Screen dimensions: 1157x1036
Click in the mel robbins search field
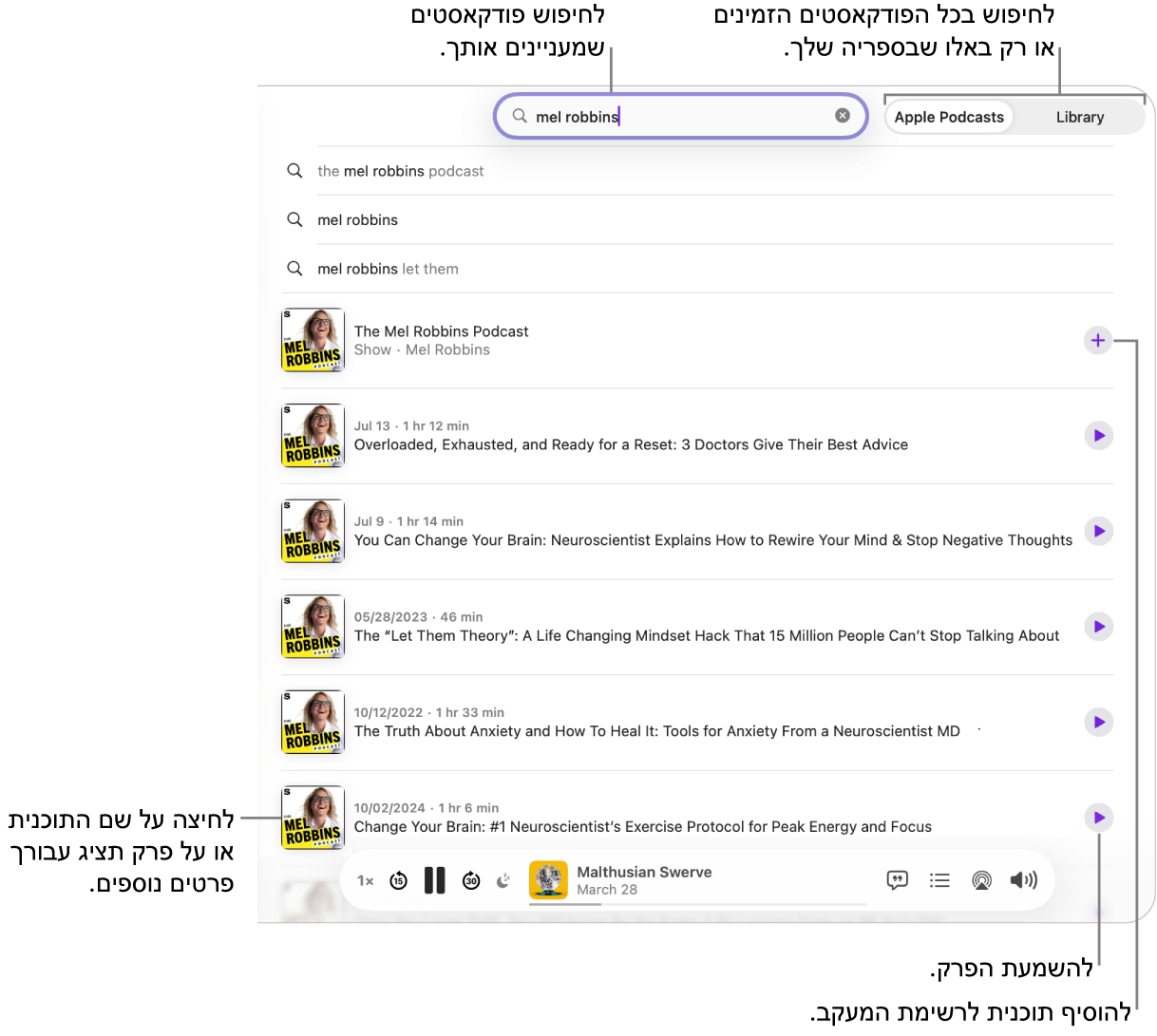pyautogui.click(x=680, y=116)
